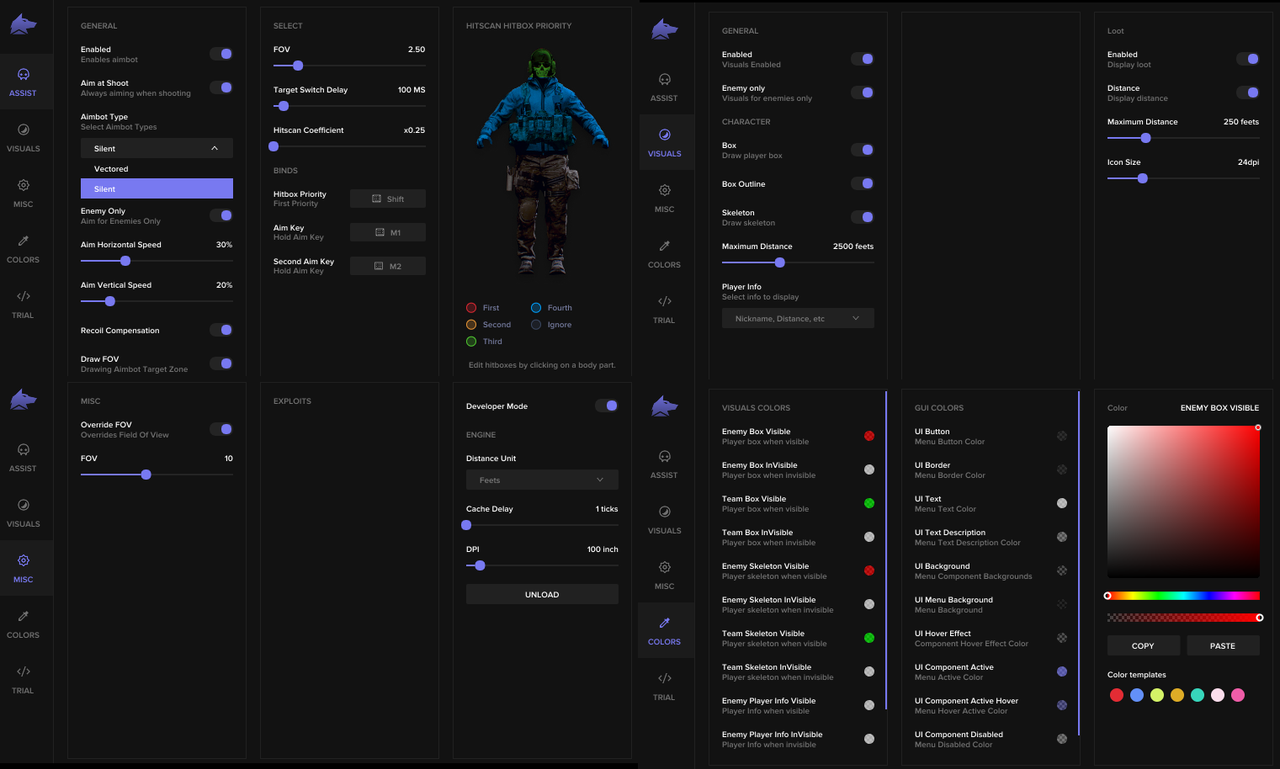Open the Distance Unit Feets dropdown

[542, 480]
